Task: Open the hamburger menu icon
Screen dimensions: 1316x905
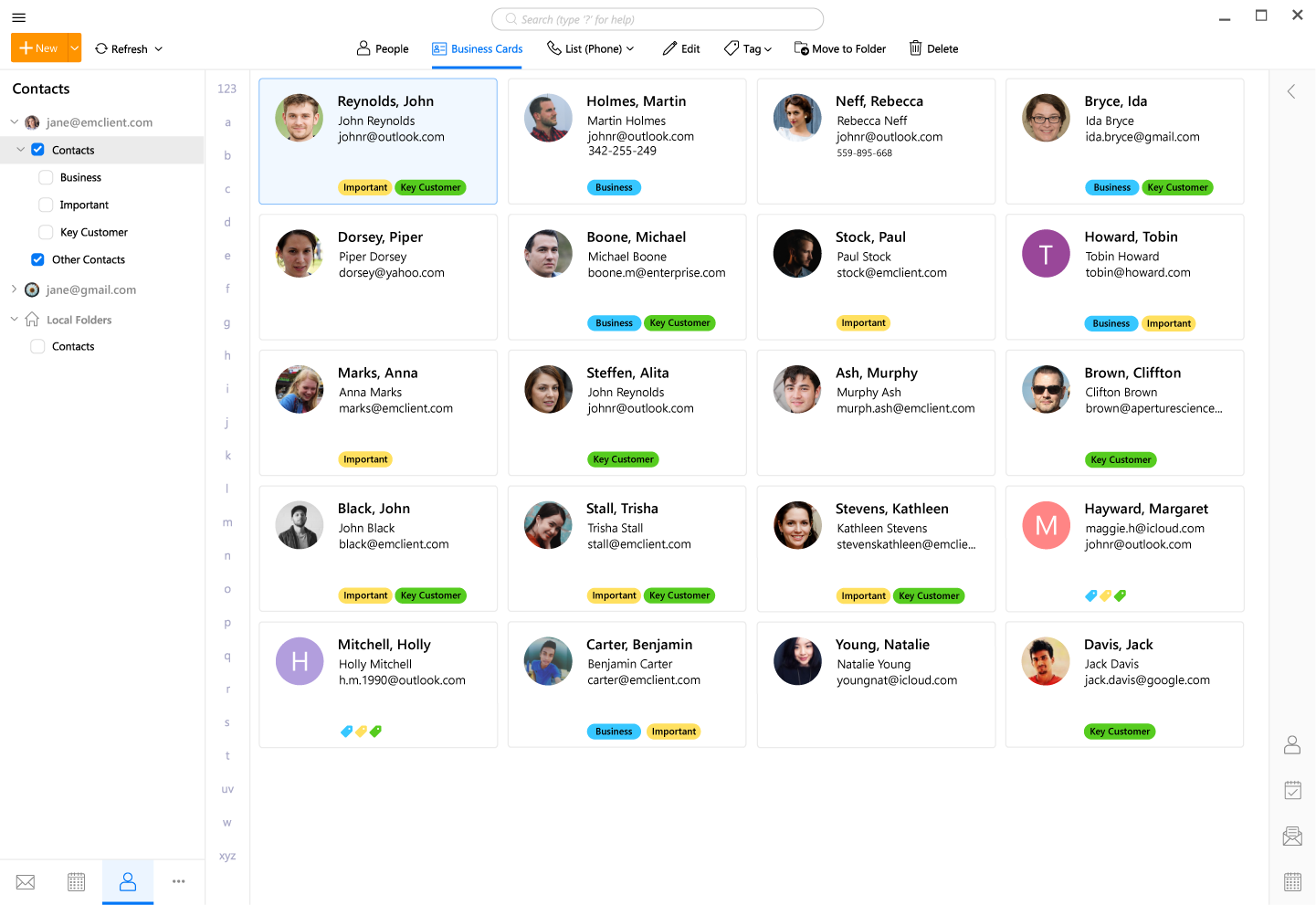Action: tap(18, 17)
